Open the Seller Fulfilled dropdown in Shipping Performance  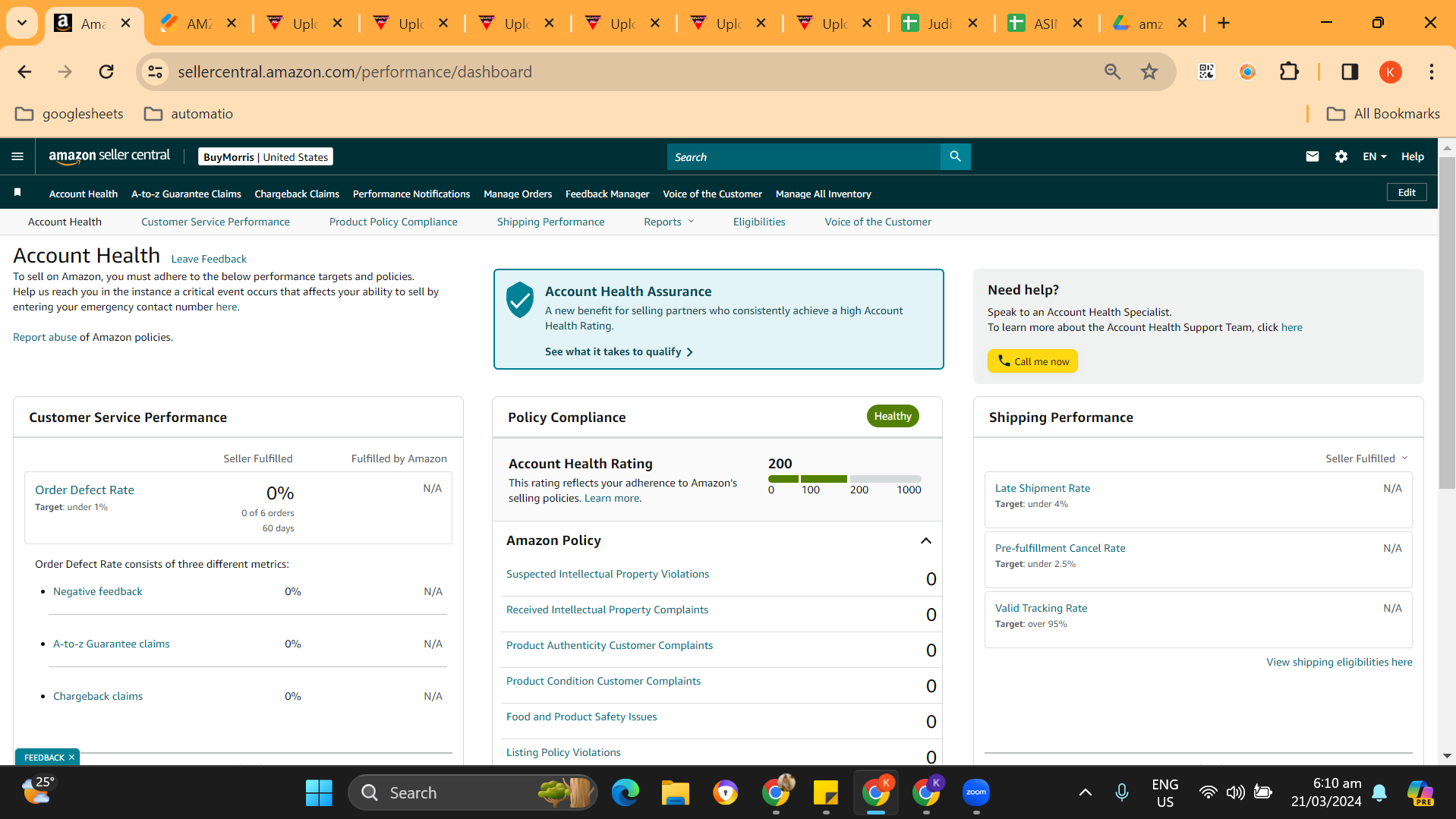click(x=1366, y=458)
